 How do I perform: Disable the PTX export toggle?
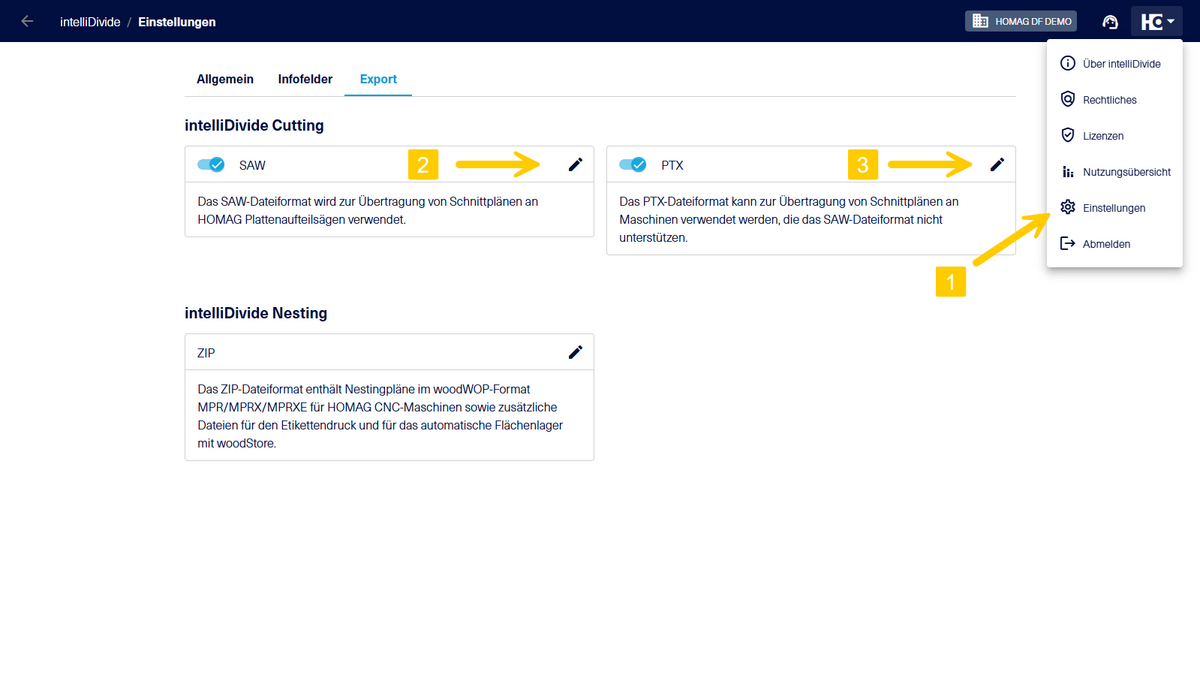click(x=633, y=165)
